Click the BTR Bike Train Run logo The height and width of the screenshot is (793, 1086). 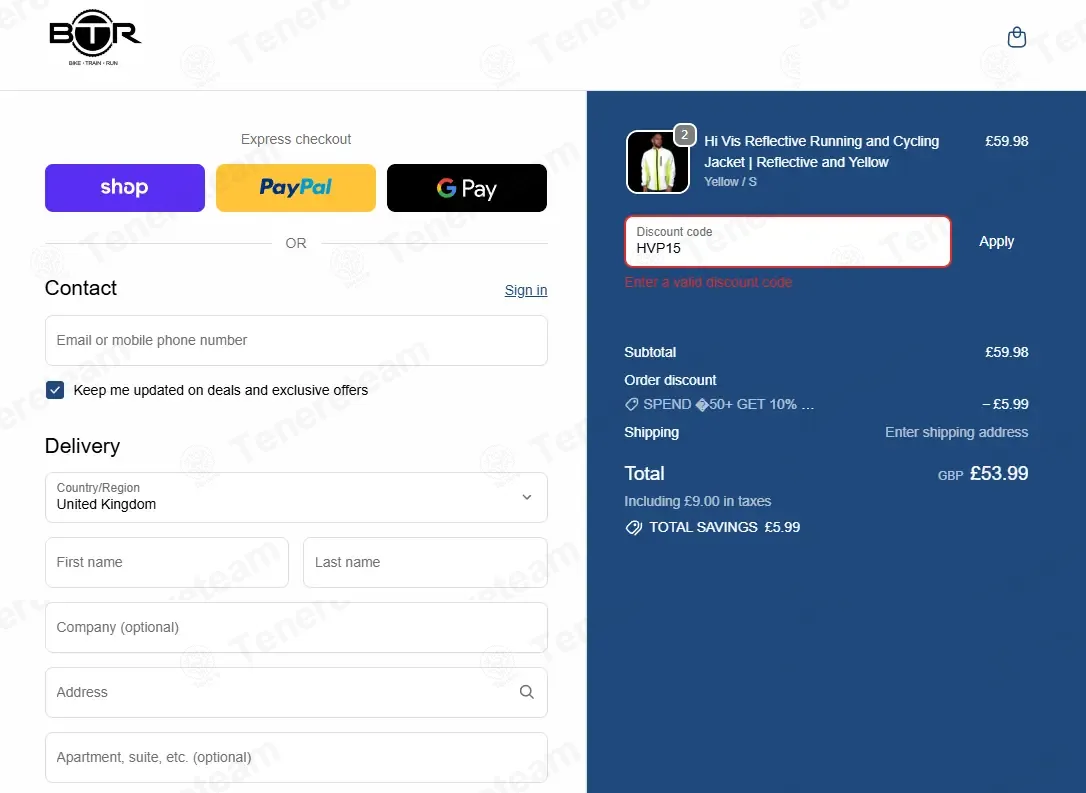coord(95,38)
